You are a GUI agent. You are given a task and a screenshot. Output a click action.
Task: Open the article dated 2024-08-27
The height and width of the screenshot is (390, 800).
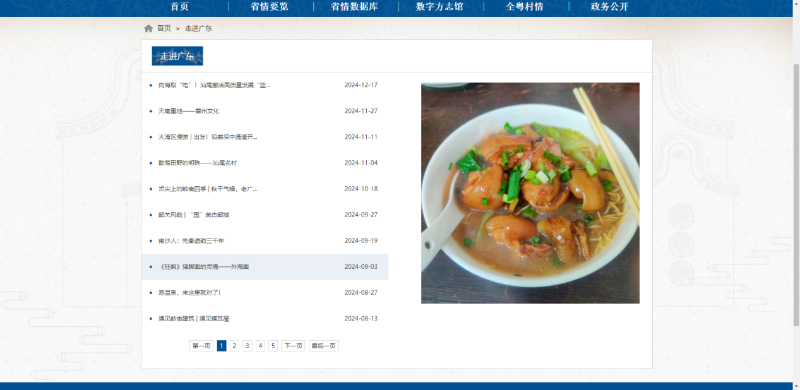point(189,293)
